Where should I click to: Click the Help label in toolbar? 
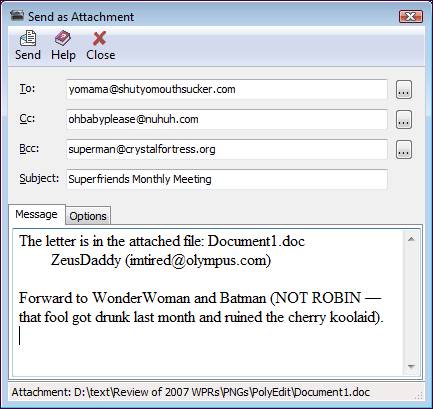(63, 55)
